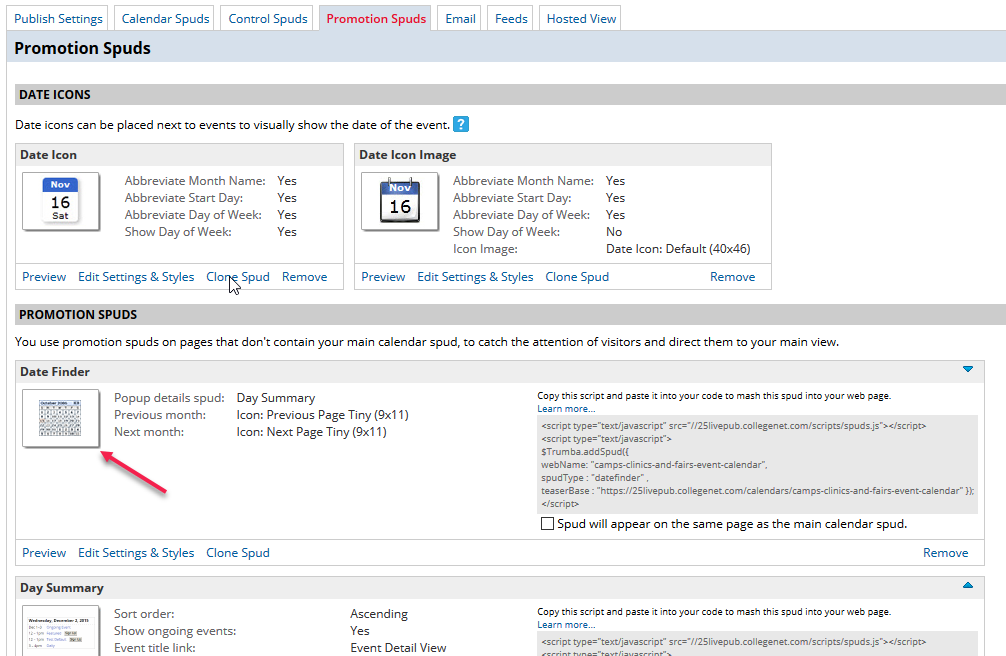Click the 'Day Summary' popup details value
The image size is (1006, 656).
click(276, 398)
